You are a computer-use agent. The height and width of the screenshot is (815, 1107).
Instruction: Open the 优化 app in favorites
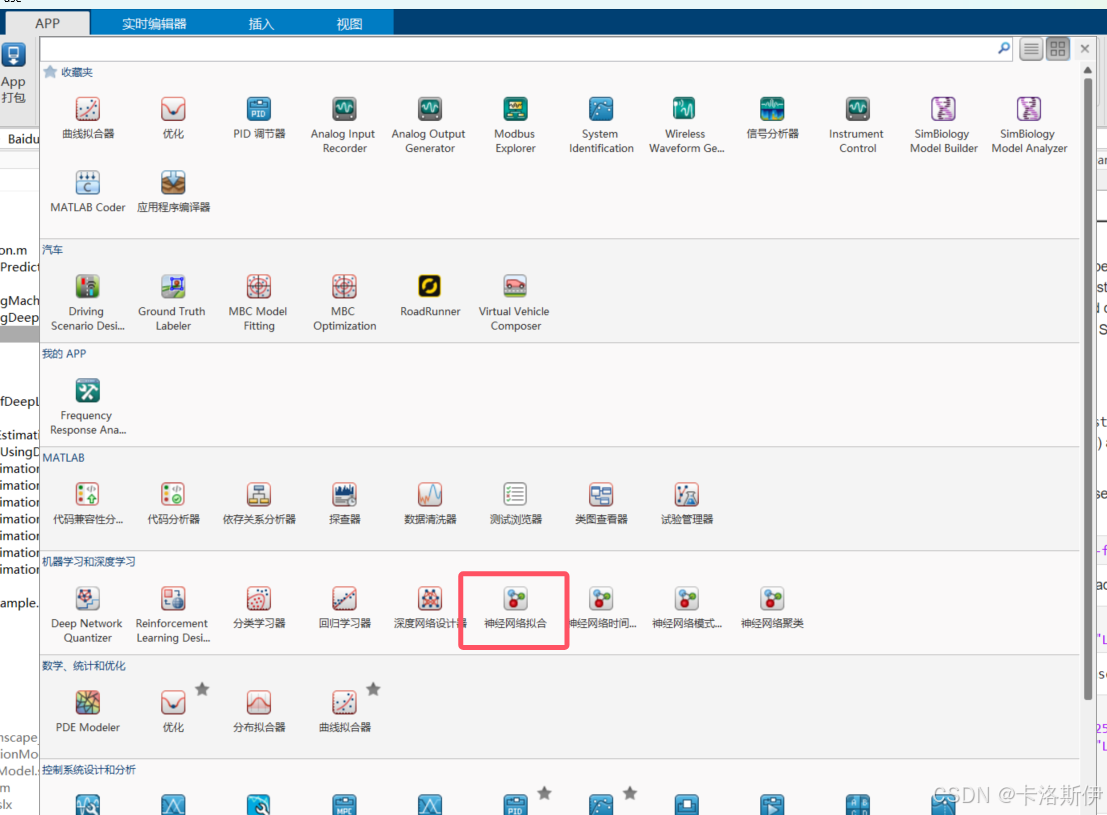173,117
